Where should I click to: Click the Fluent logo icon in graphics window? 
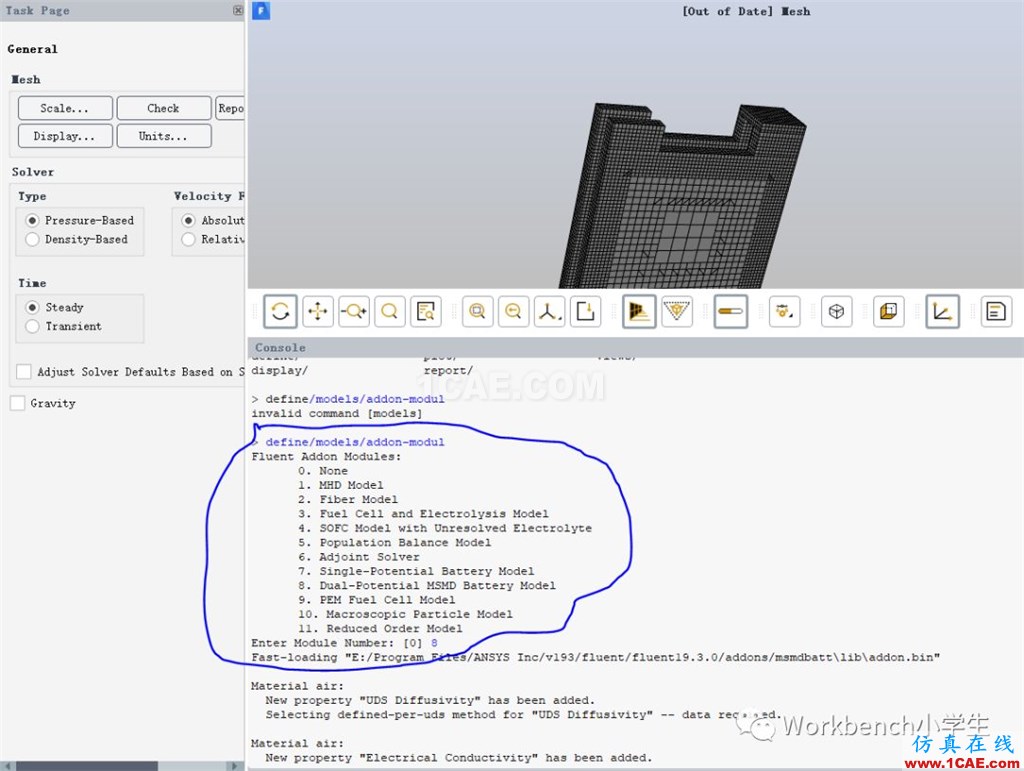click(x=261, y=10)
